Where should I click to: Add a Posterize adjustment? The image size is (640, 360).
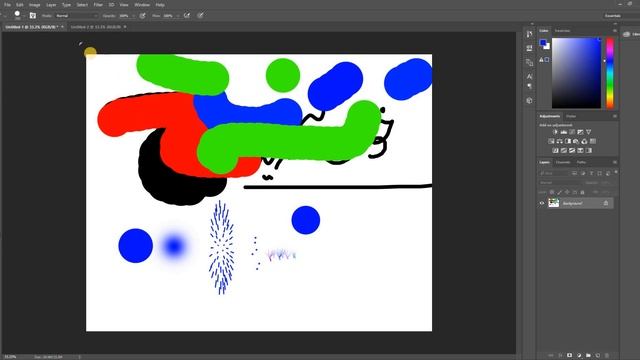click(x=564, y=151)
